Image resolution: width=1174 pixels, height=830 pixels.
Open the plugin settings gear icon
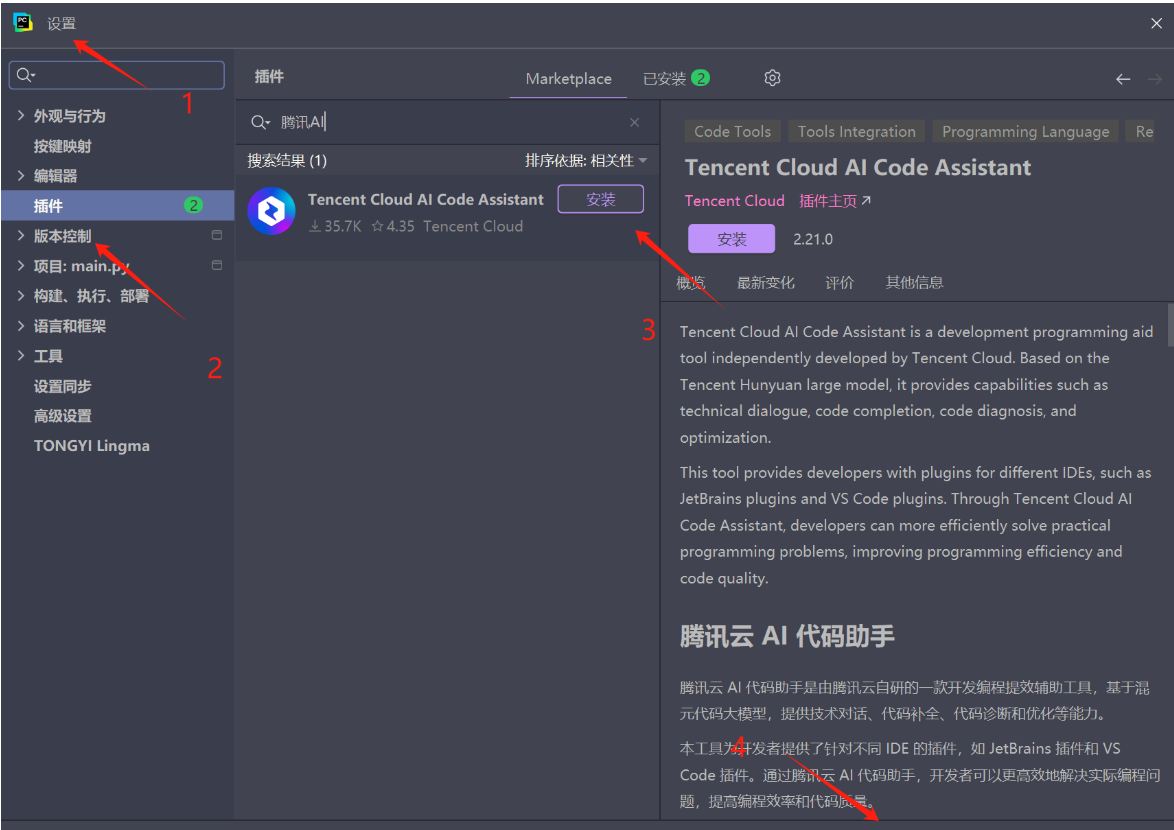[x=773, y=78]
